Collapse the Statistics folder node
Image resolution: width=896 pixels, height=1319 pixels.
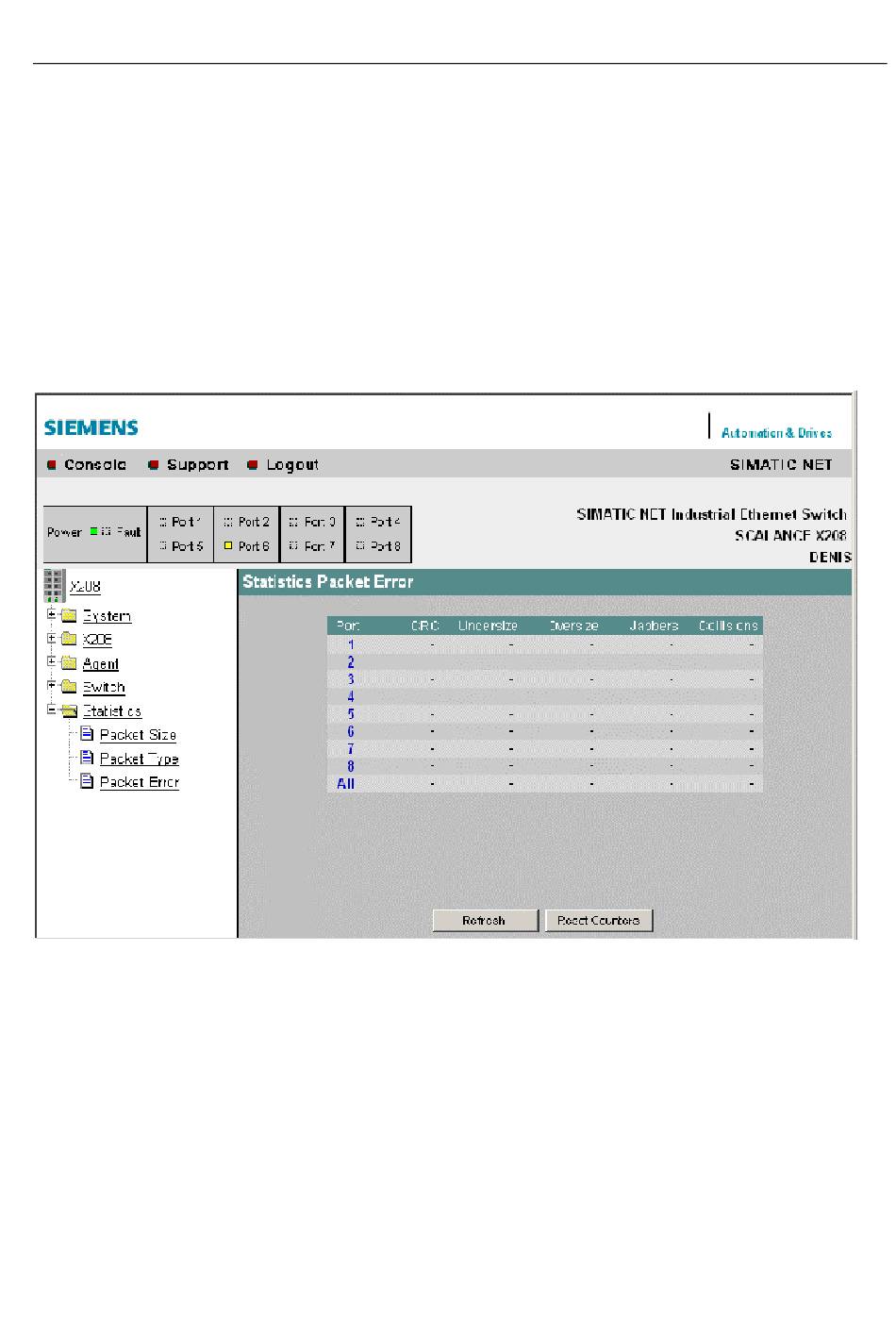click(53, 710)
